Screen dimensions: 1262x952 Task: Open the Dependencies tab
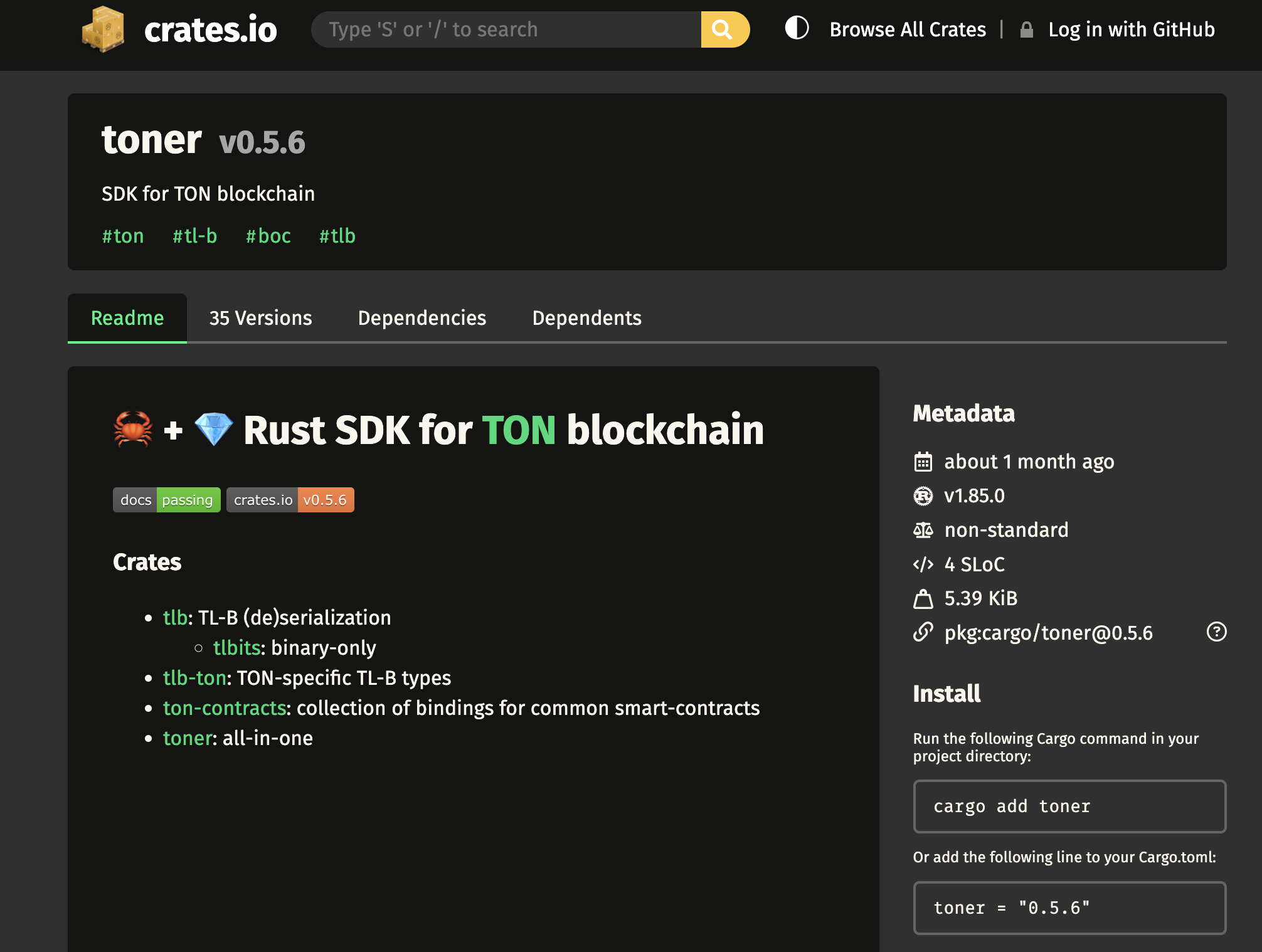422,318
